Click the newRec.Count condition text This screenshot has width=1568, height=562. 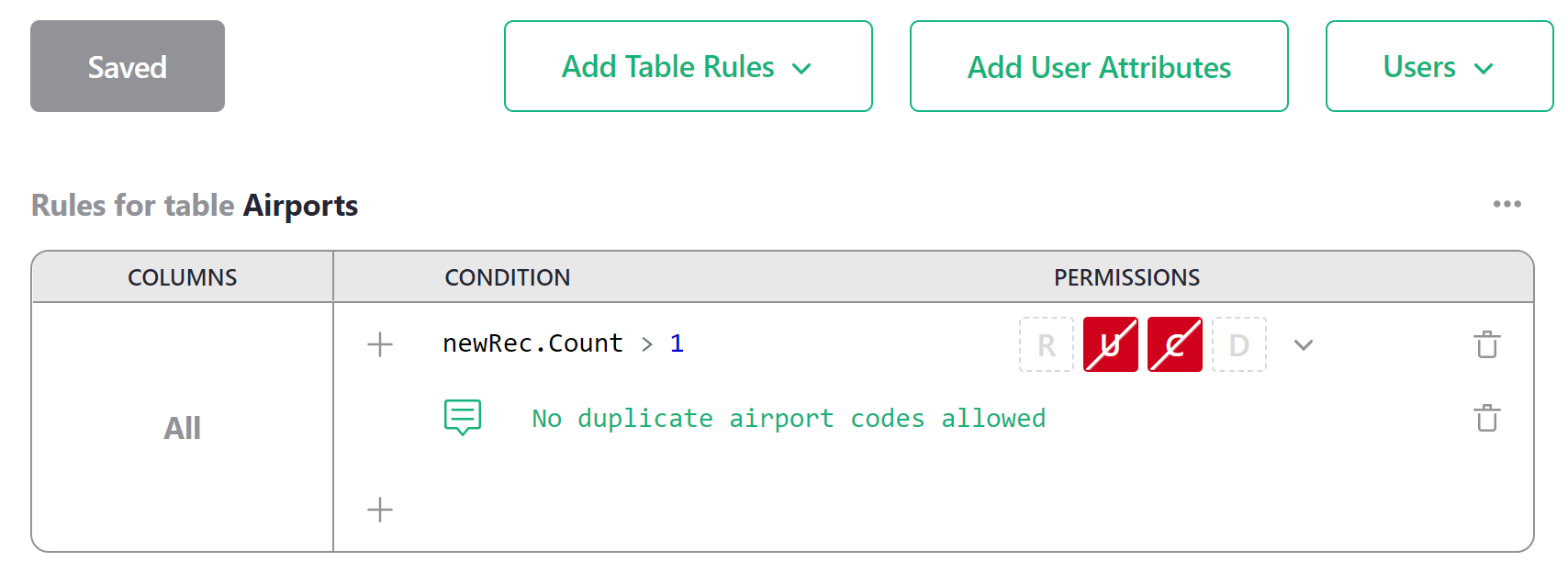(x=532, y=343)
